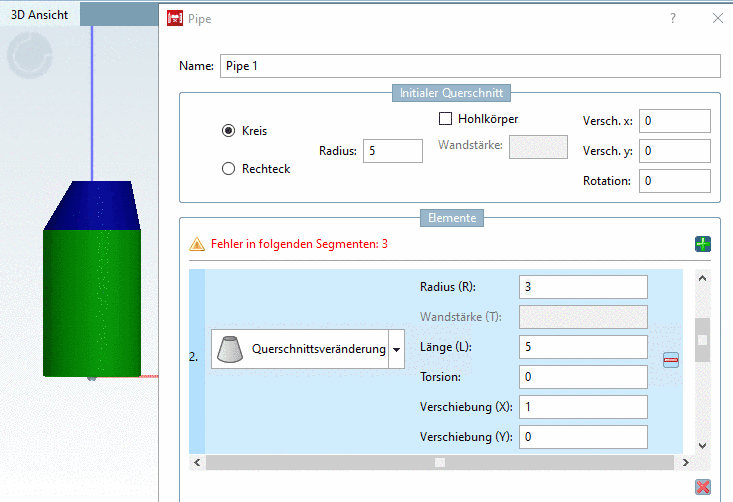
Task: Click the 'Elemente' group label
Action: click(x=452, y=218)
